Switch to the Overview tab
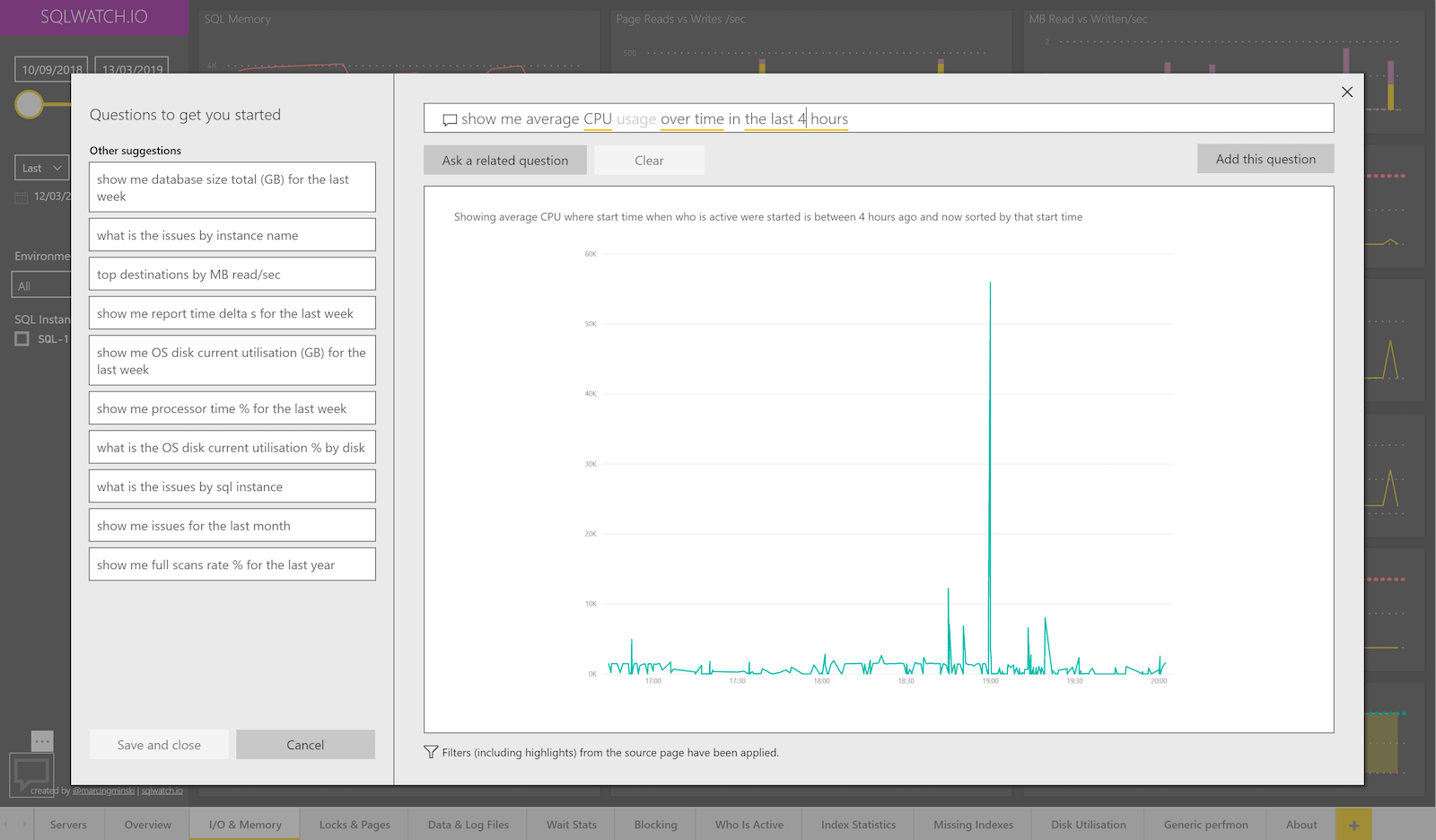Screen dimensions: 1436x840 point(148,825)
